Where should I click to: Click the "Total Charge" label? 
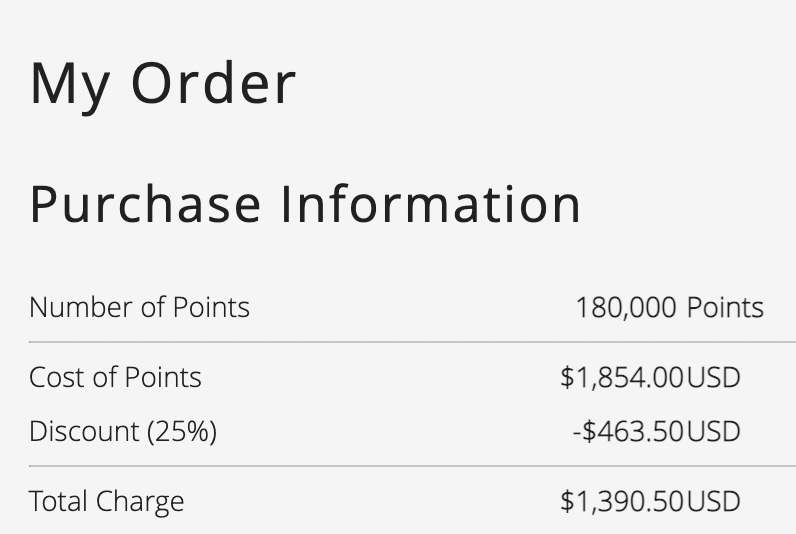(x=106, y=501)
